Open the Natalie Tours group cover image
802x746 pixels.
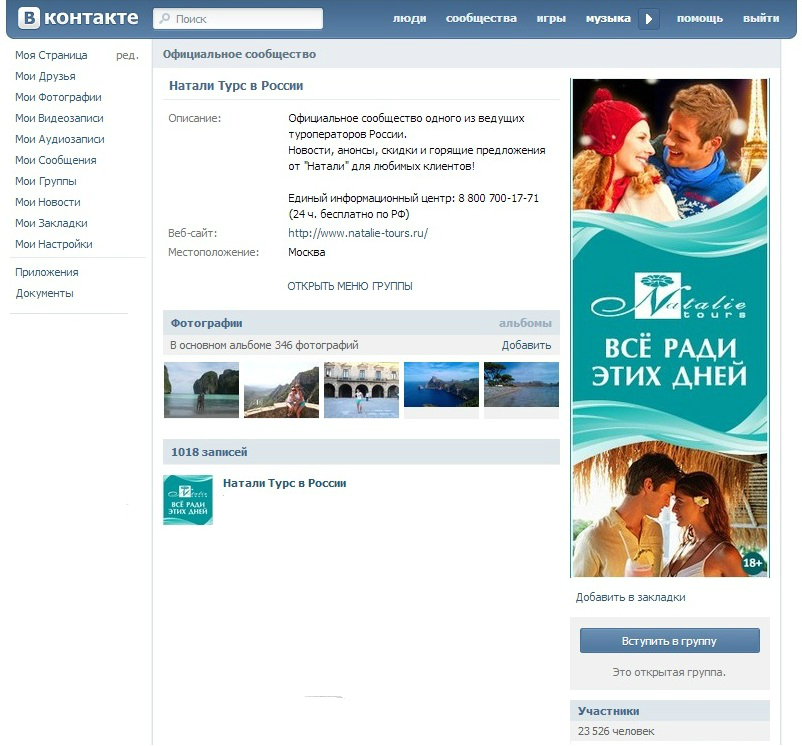click(x=670, y=328)
